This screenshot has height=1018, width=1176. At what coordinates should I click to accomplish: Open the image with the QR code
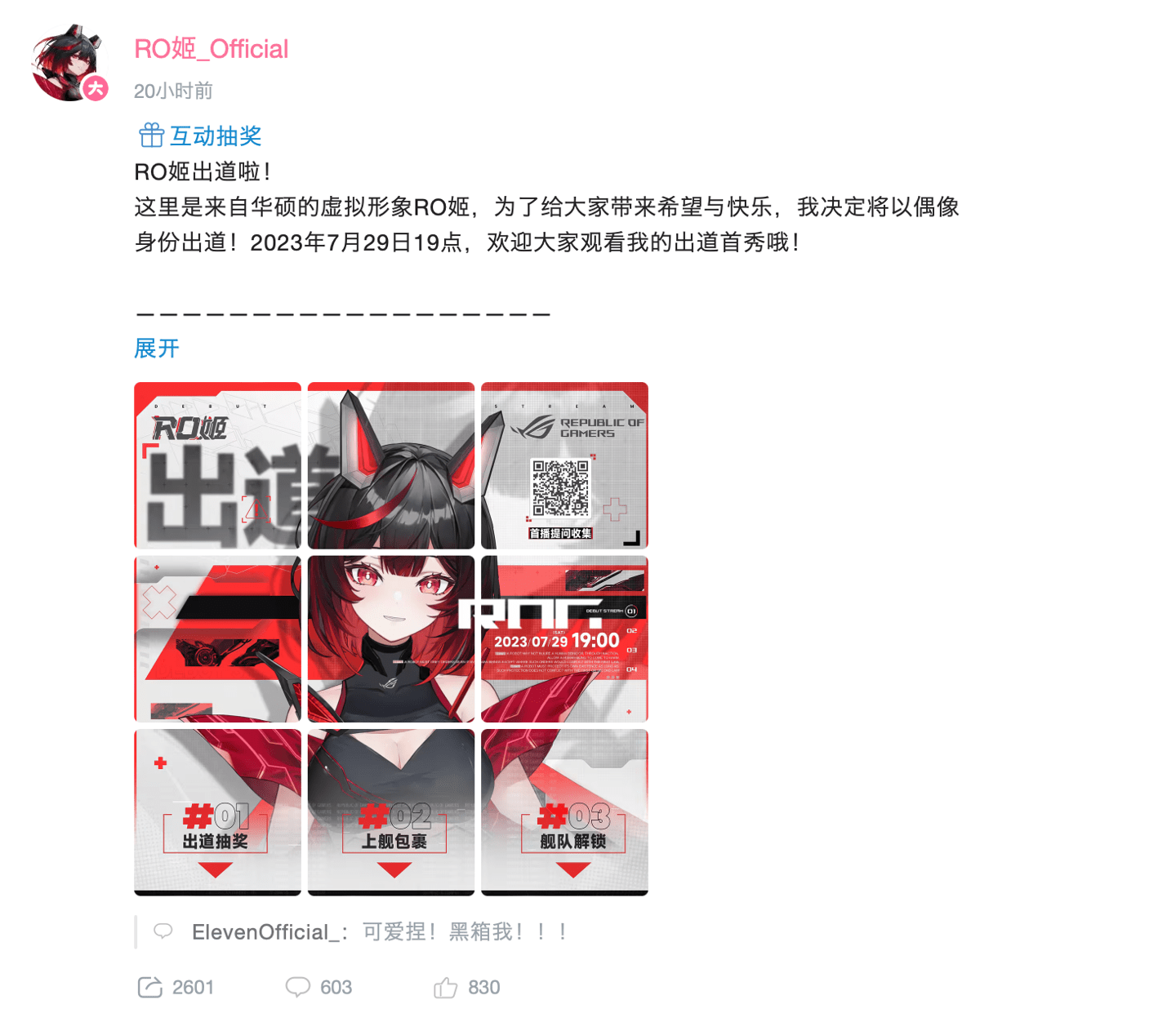coord(564,465)
